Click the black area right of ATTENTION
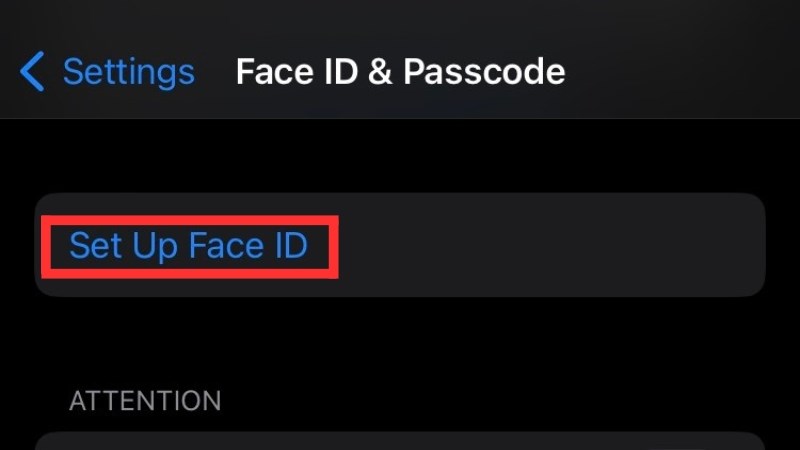This screenshot has height=450, width=800. point(500,401)
